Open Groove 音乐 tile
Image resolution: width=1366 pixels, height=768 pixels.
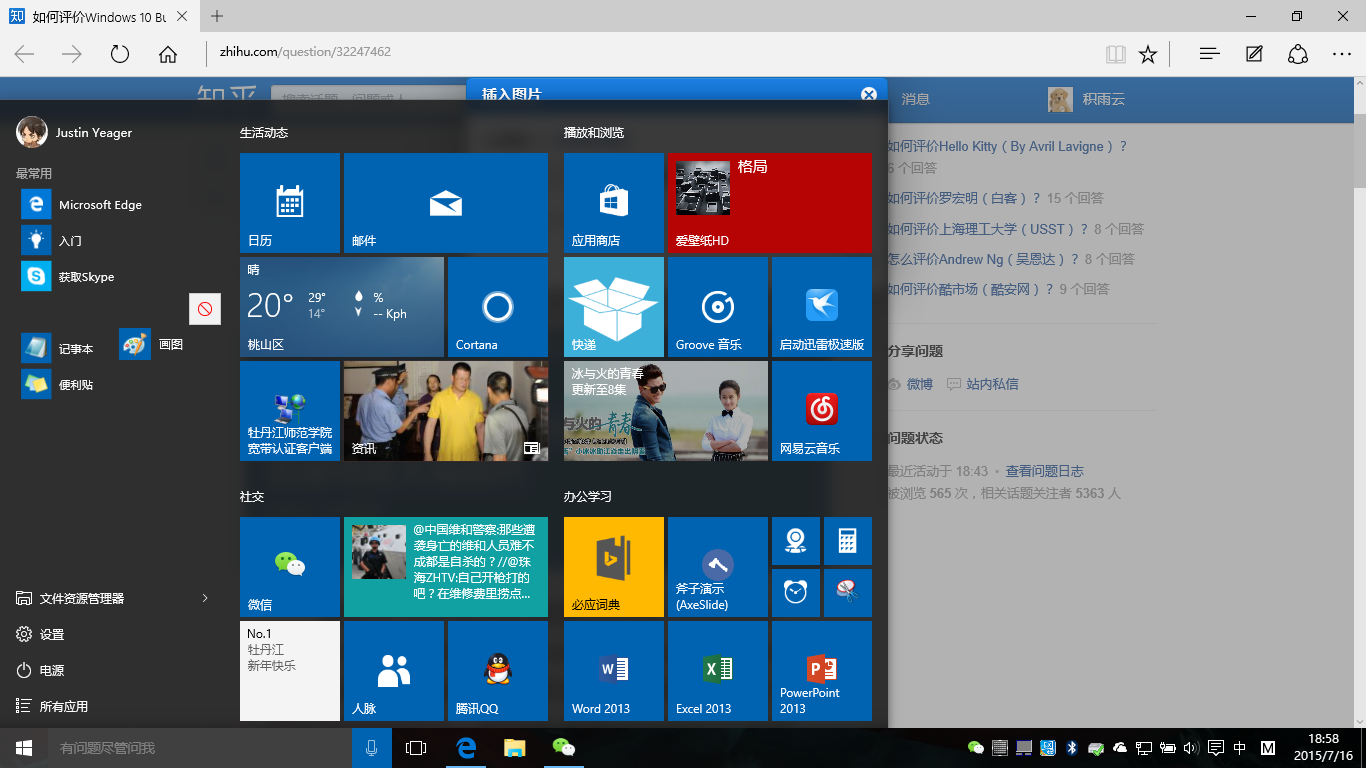717,307
